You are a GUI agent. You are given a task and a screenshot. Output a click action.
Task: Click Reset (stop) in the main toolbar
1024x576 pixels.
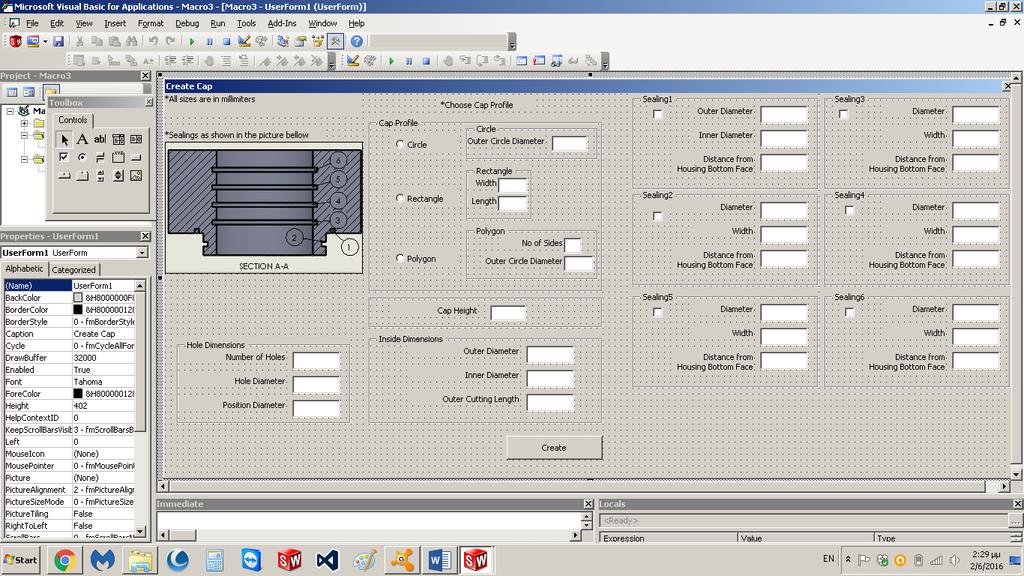[x=226, y=41]
